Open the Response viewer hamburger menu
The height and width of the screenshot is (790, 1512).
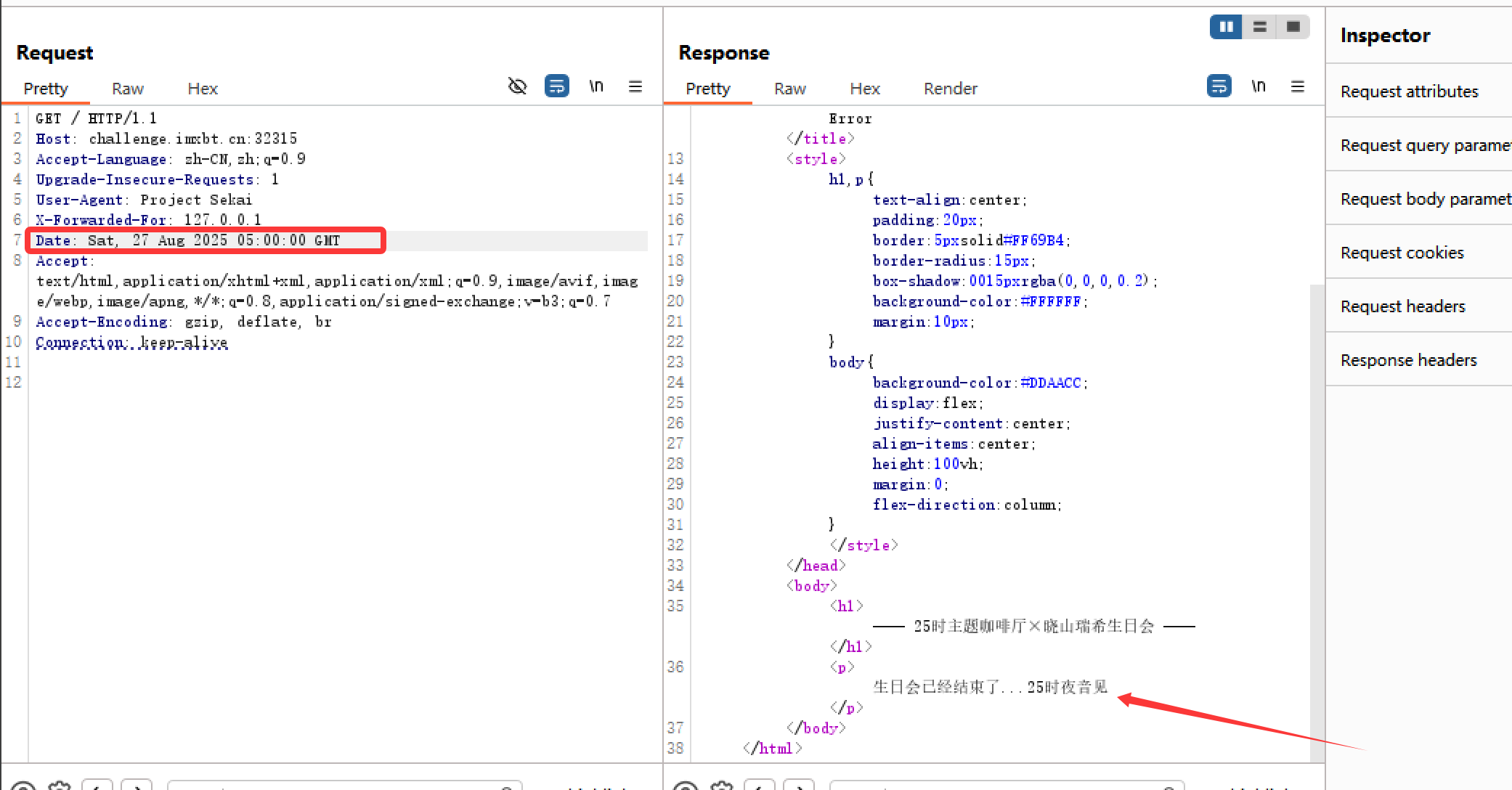[1298, 87]
